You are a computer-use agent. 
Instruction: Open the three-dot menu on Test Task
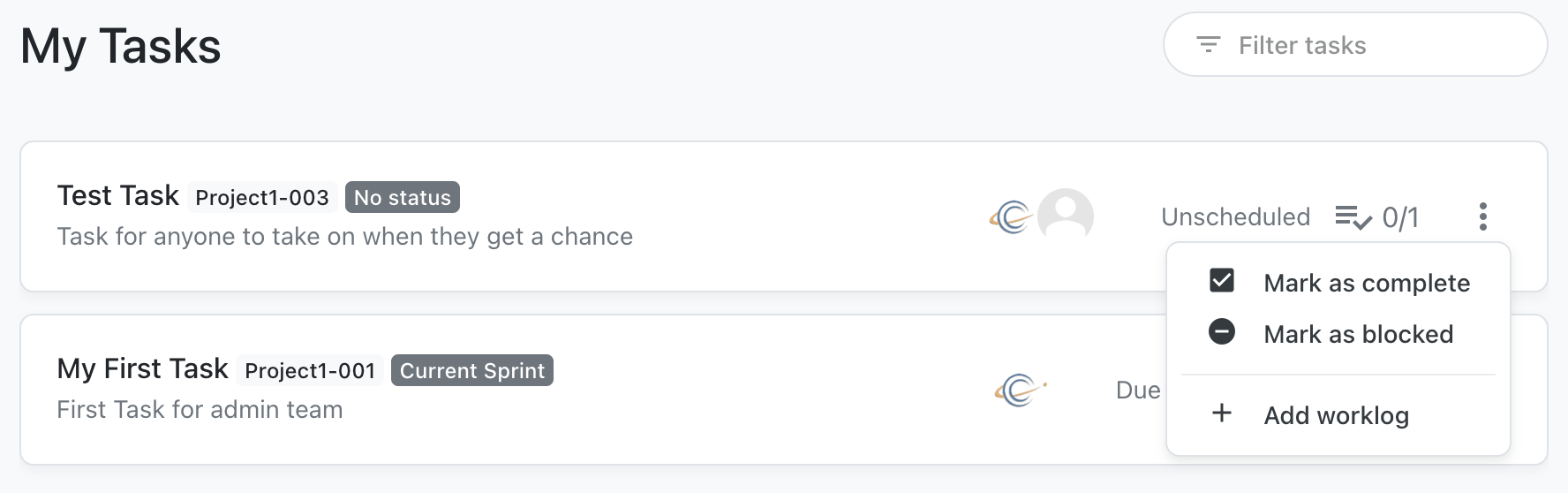[1482, 216]
